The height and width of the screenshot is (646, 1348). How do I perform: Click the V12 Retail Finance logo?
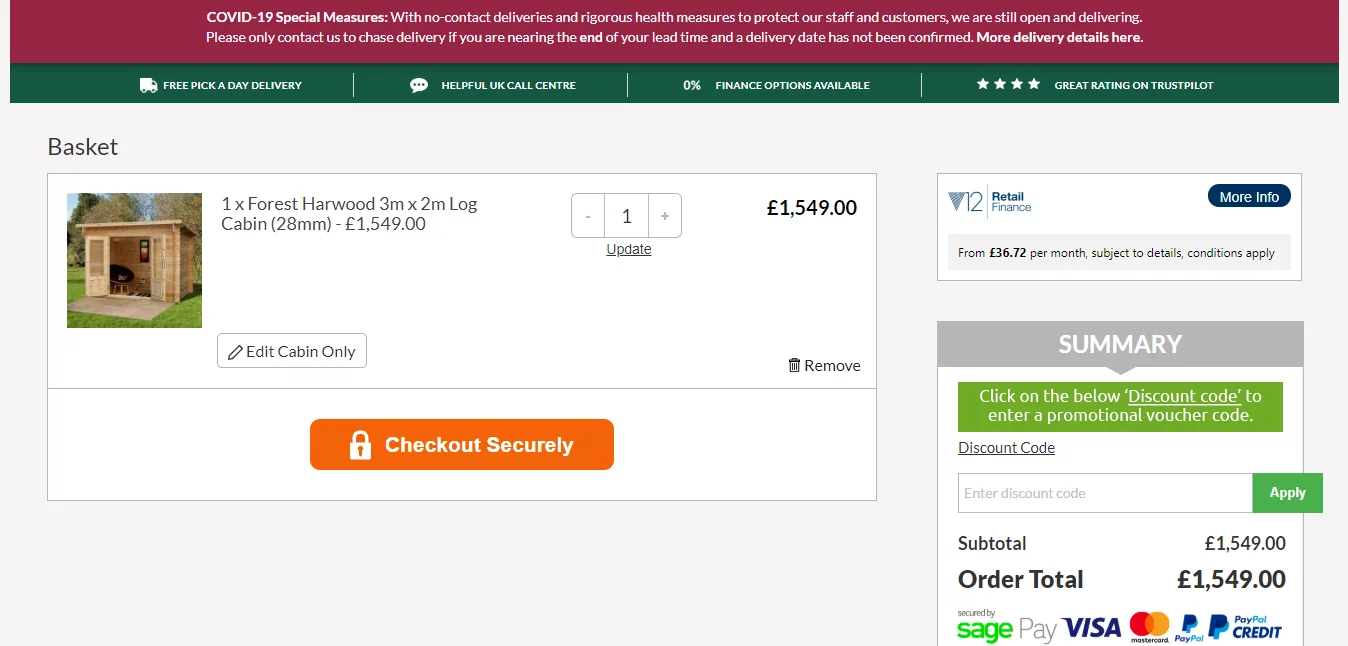[989, 202]
